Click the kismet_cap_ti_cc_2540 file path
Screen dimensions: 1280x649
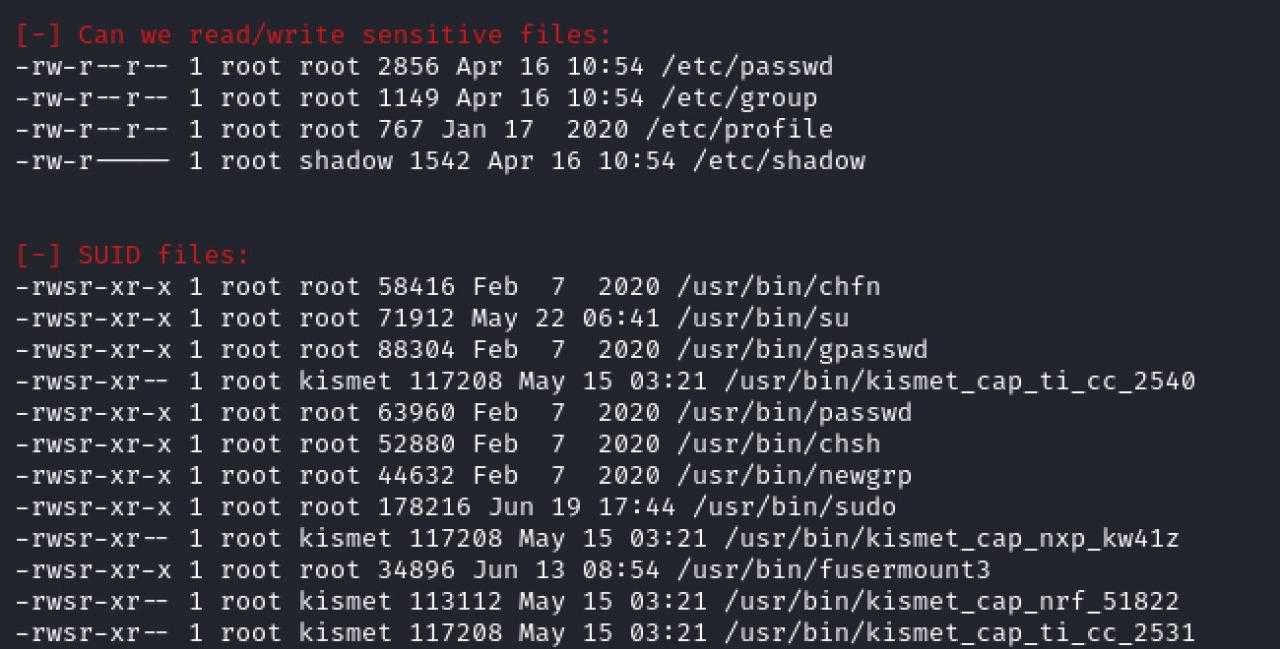coord(959,382)
